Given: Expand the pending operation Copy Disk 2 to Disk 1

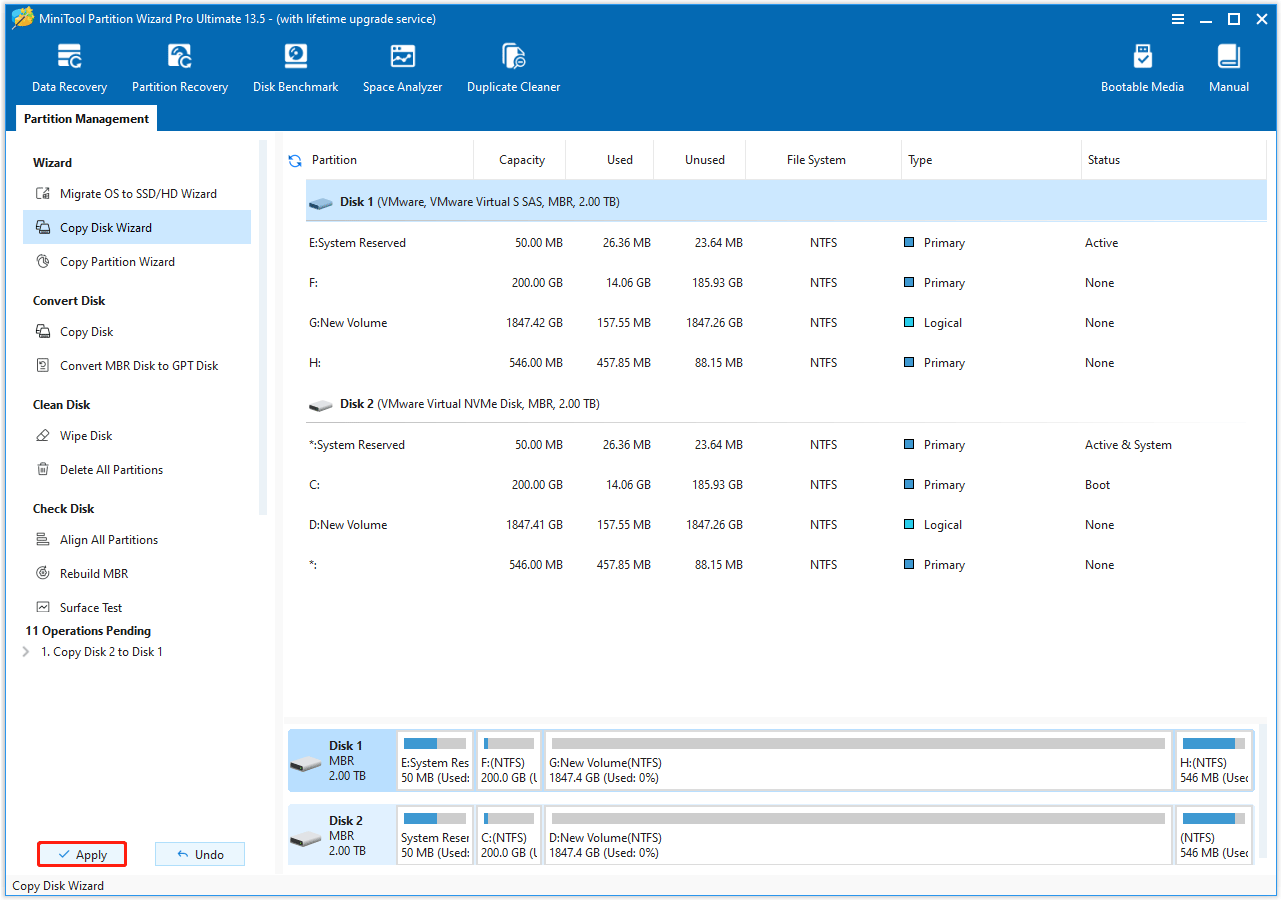Looking at the screenshot, I should [x=25, y=651].
